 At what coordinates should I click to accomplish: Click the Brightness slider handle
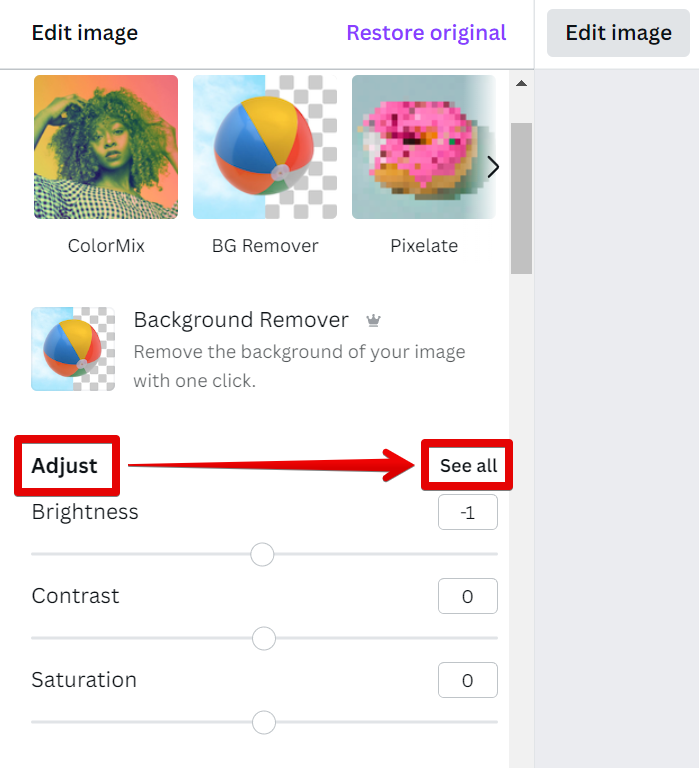(x=262, y=554)
